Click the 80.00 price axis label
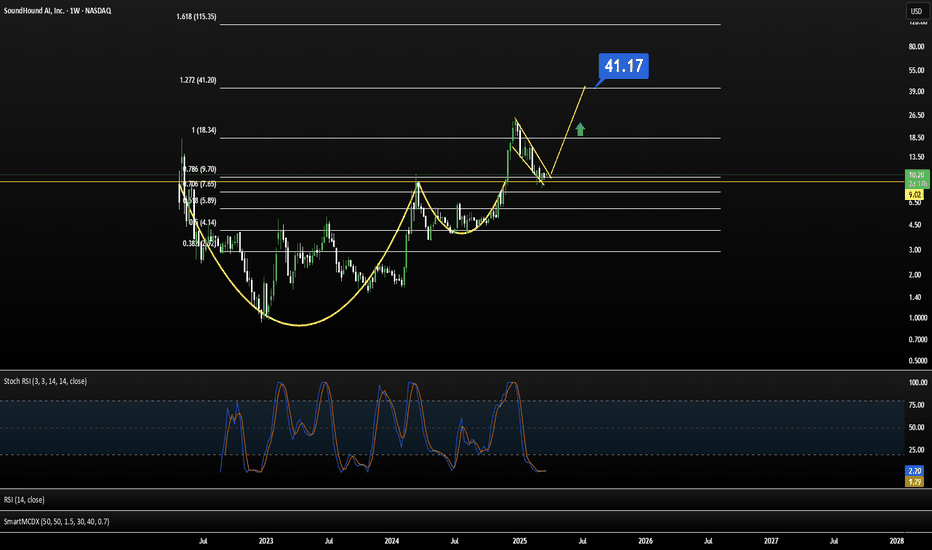The height and width of the screenshot is (550, 932). 917,46
